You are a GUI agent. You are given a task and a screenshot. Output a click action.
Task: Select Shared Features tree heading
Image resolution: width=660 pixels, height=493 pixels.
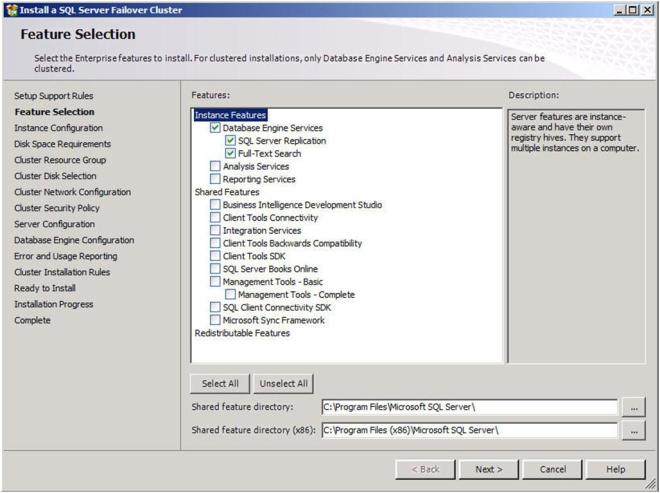[x=227, y=192]
